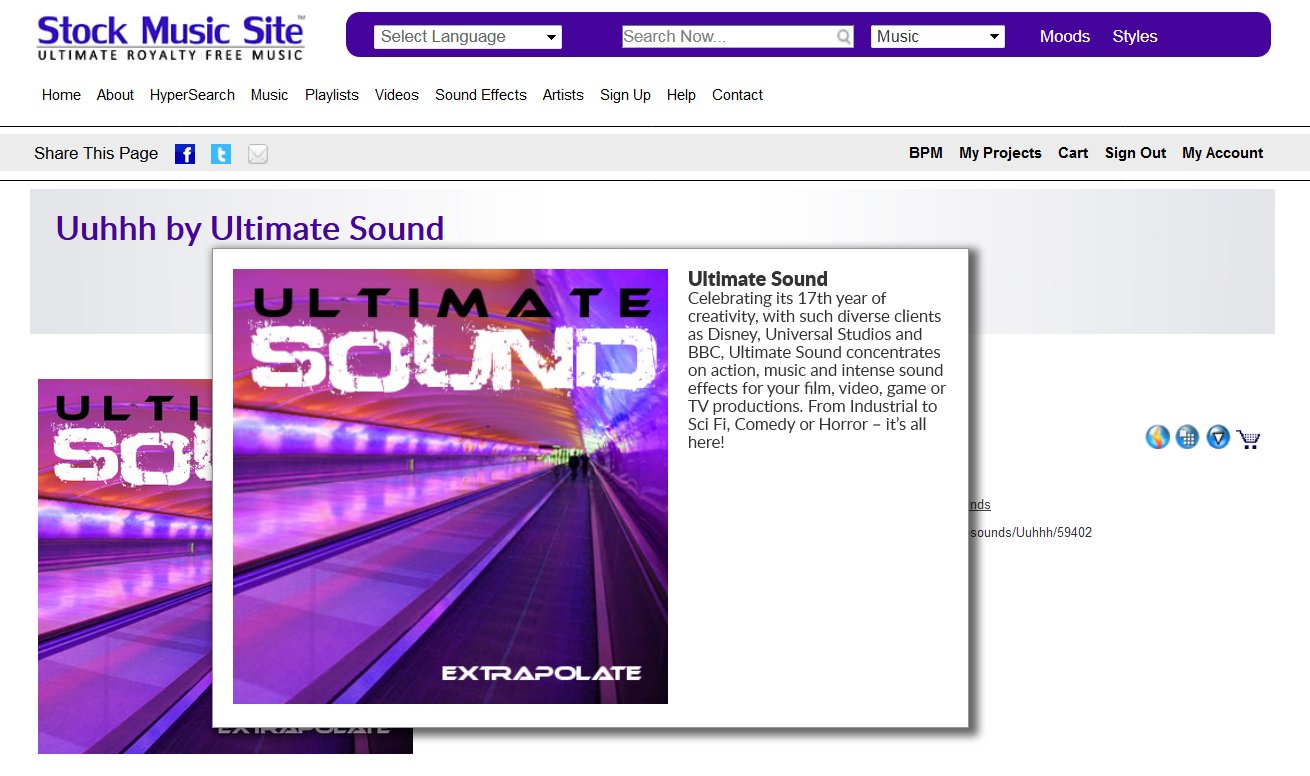Open the Contact page
The height and width of the screenshot is (776, 1310).
click(x=737, y=95)
